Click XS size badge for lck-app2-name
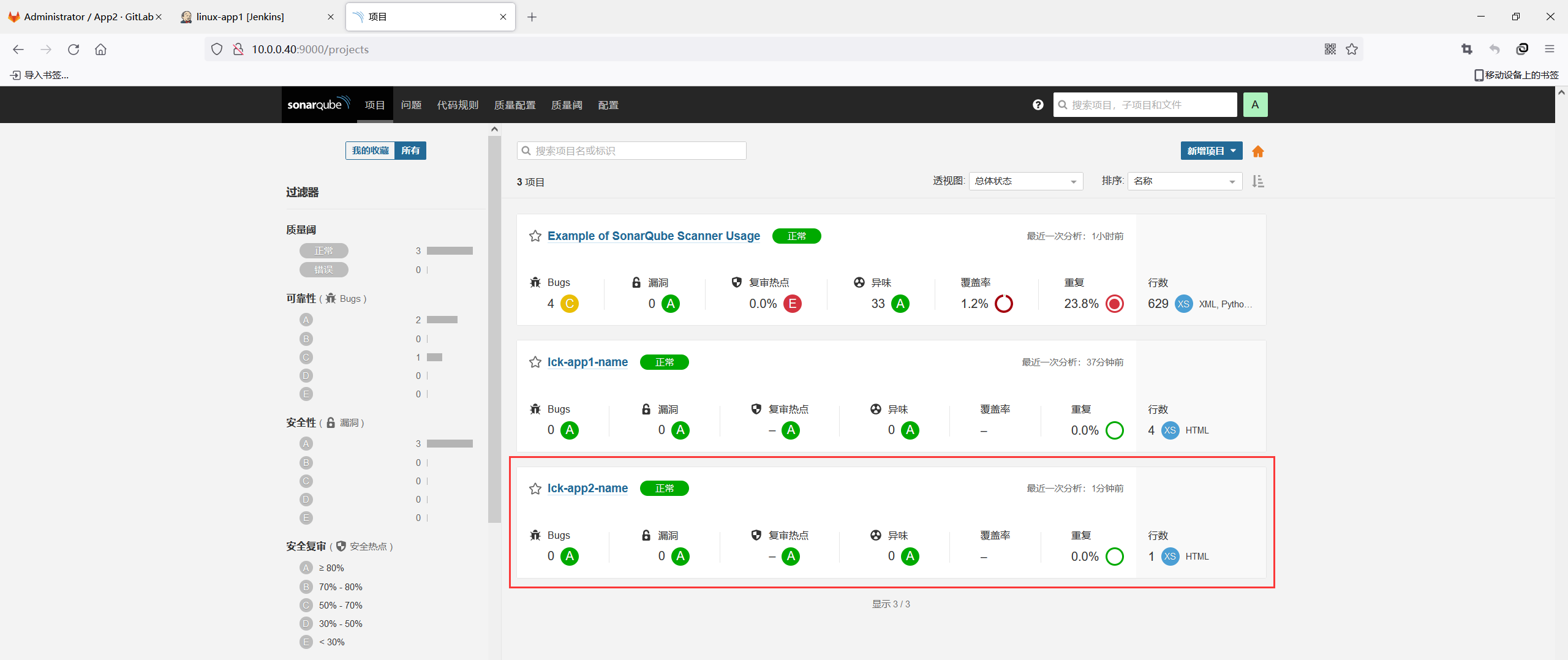 coord(1170,557)
